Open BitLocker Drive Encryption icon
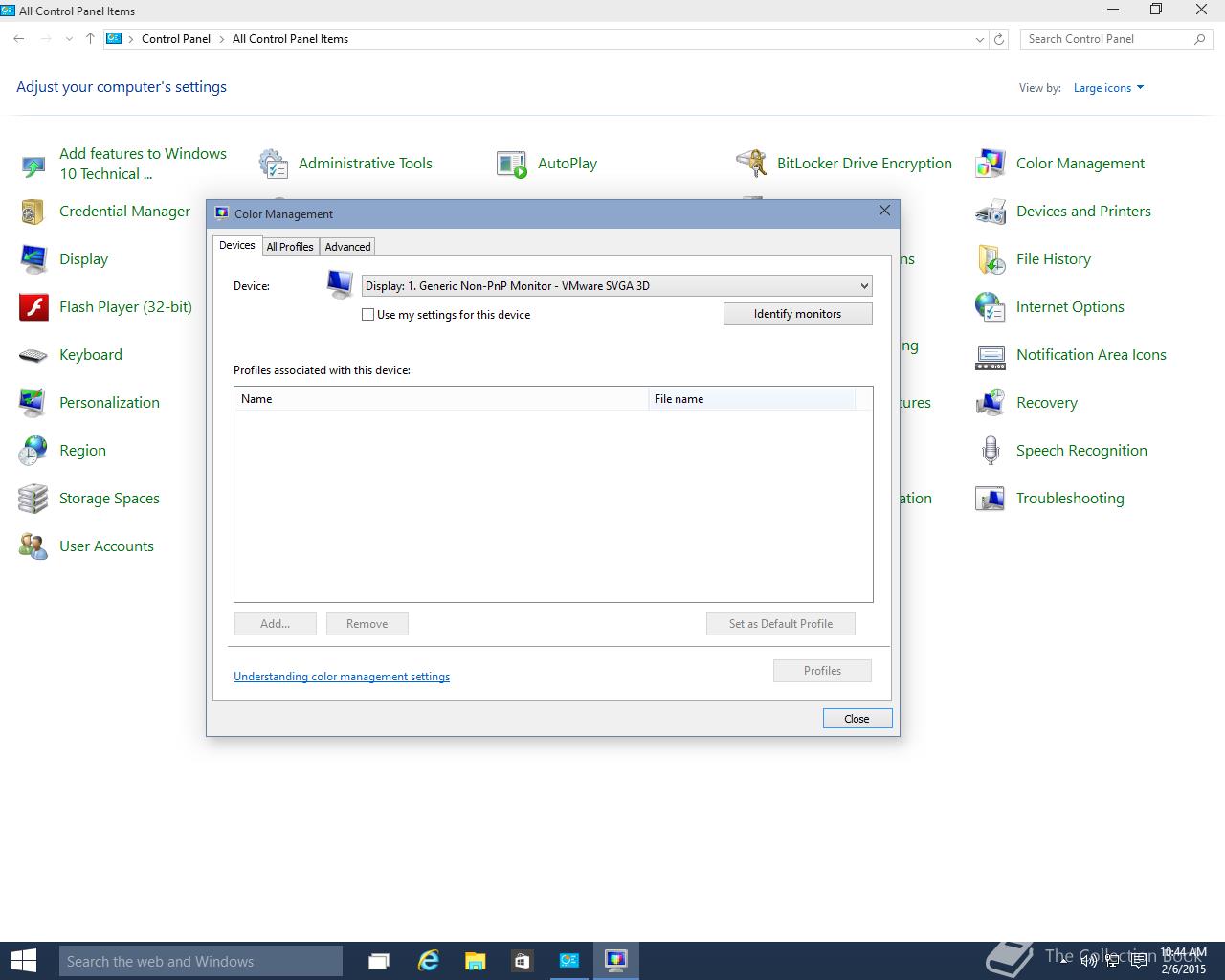The width and height of the screenshot is (1225, 980). point(751,164)
